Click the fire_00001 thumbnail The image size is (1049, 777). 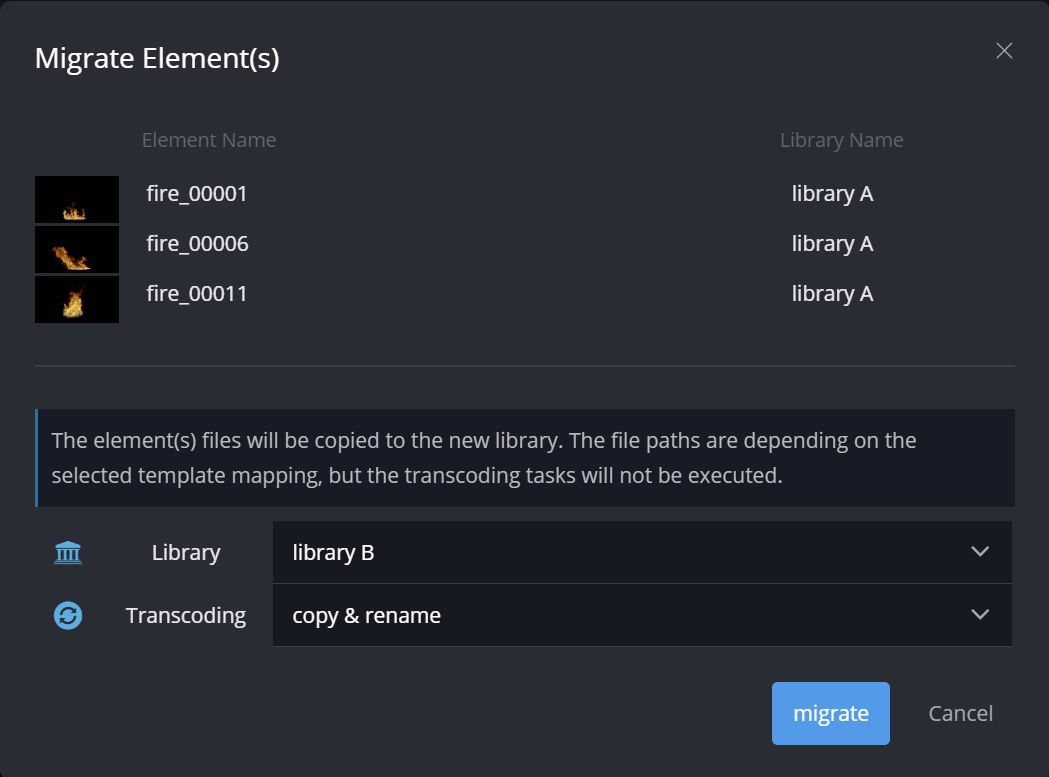77,199
